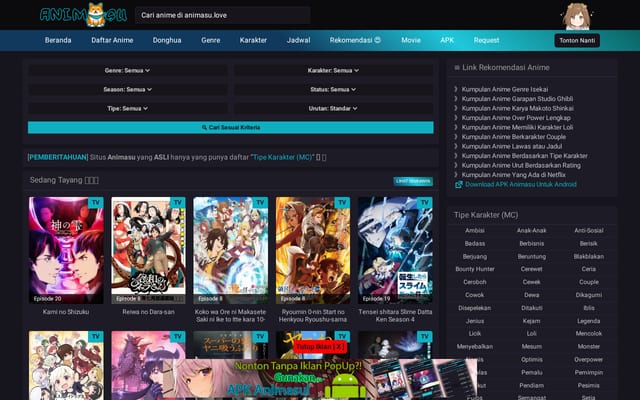Open the APK nav link
The width and height of the screenshot is (640, 400).
[447, 40]
